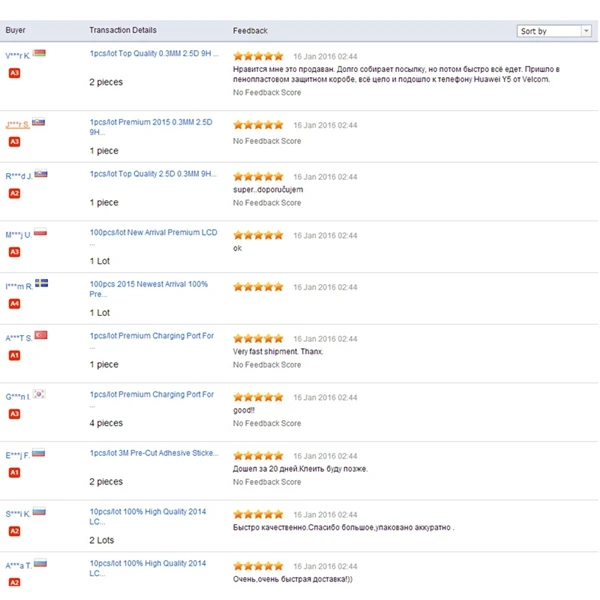Click the A1 badge under E***j F.
Viewport: 600px width, 600px height.
coord(14,472)
